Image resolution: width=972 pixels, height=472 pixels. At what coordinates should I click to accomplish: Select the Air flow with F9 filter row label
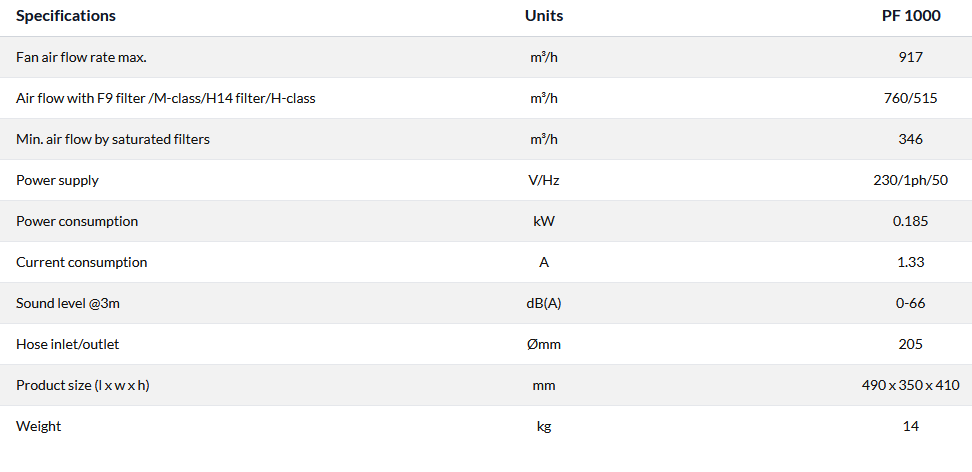166,98
